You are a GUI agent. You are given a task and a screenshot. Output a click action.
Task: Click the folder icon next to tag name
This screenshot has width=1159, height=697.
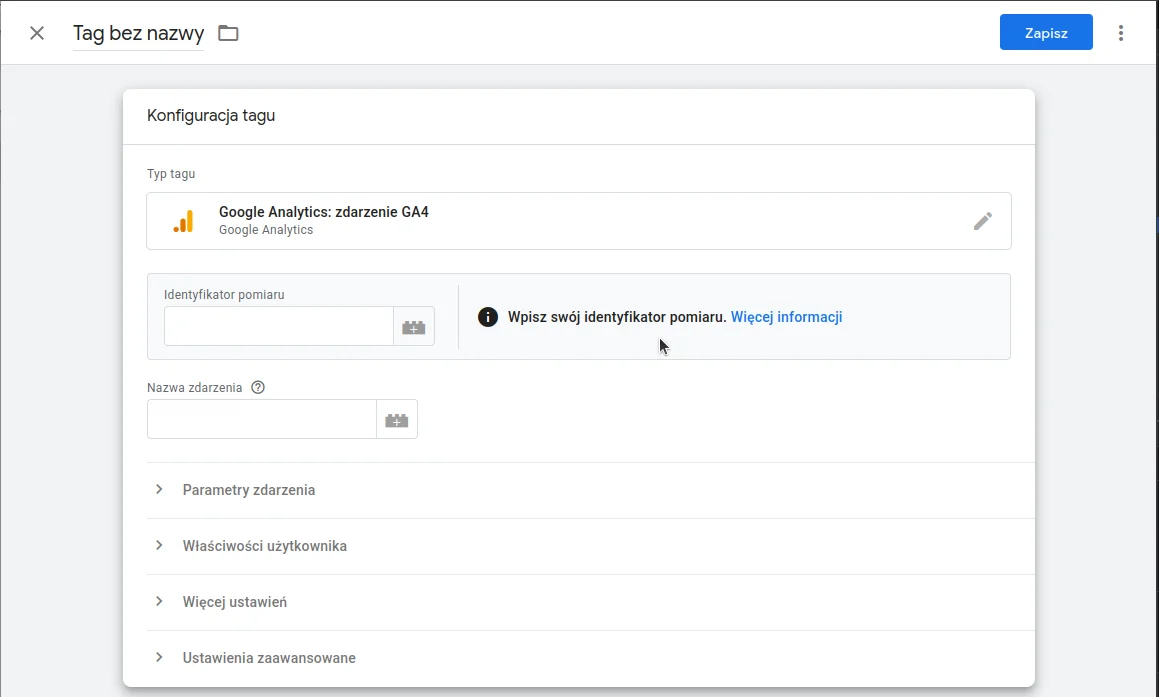click(x=228, y=33)
